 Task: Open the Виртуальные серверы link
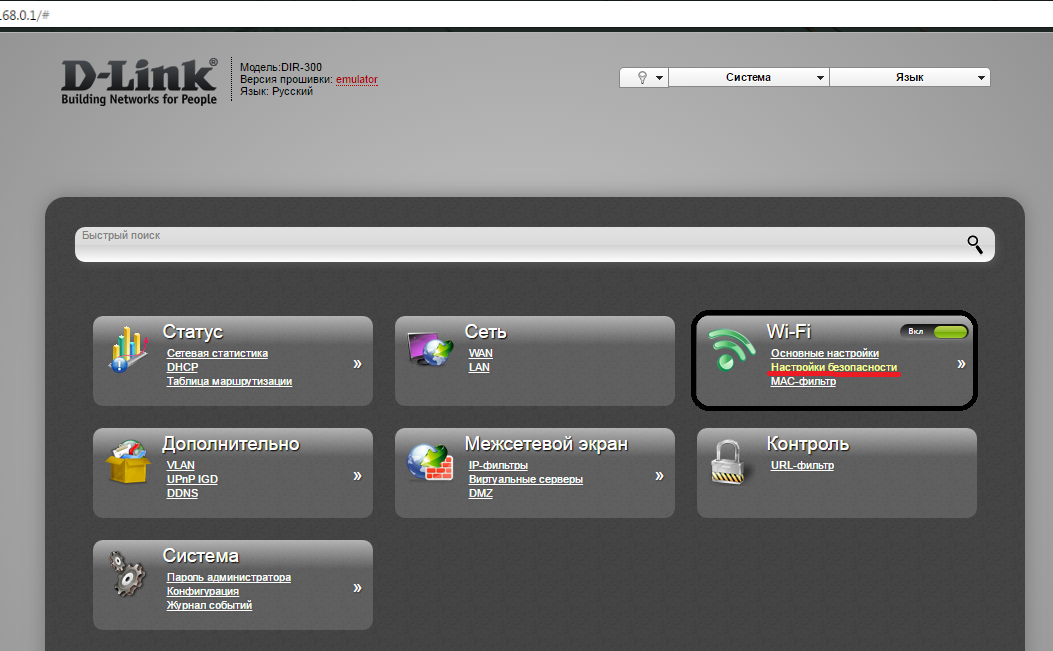coord(525,479)
